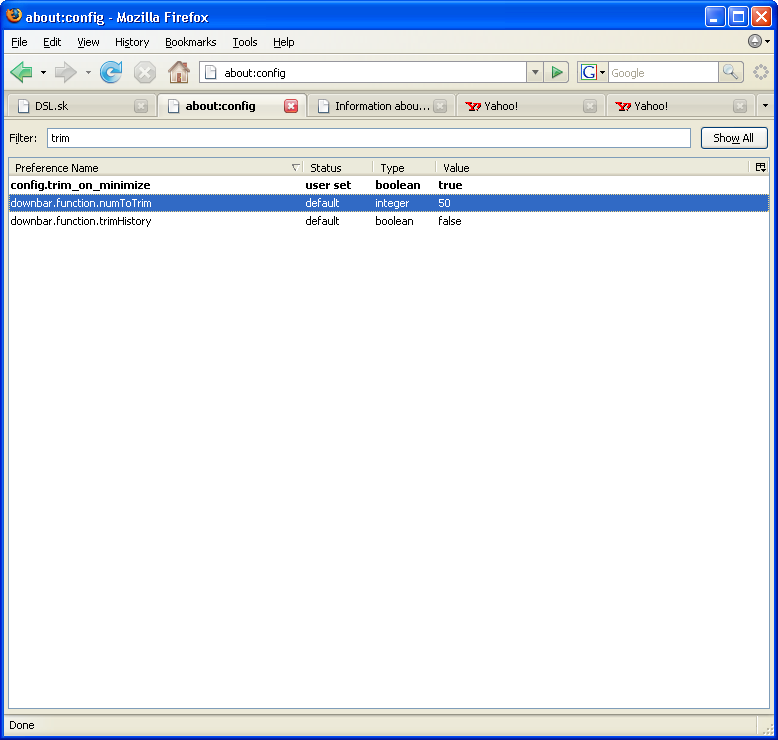Click the magnifier search button
The image size is (778, 740).
tap(730, 72)
